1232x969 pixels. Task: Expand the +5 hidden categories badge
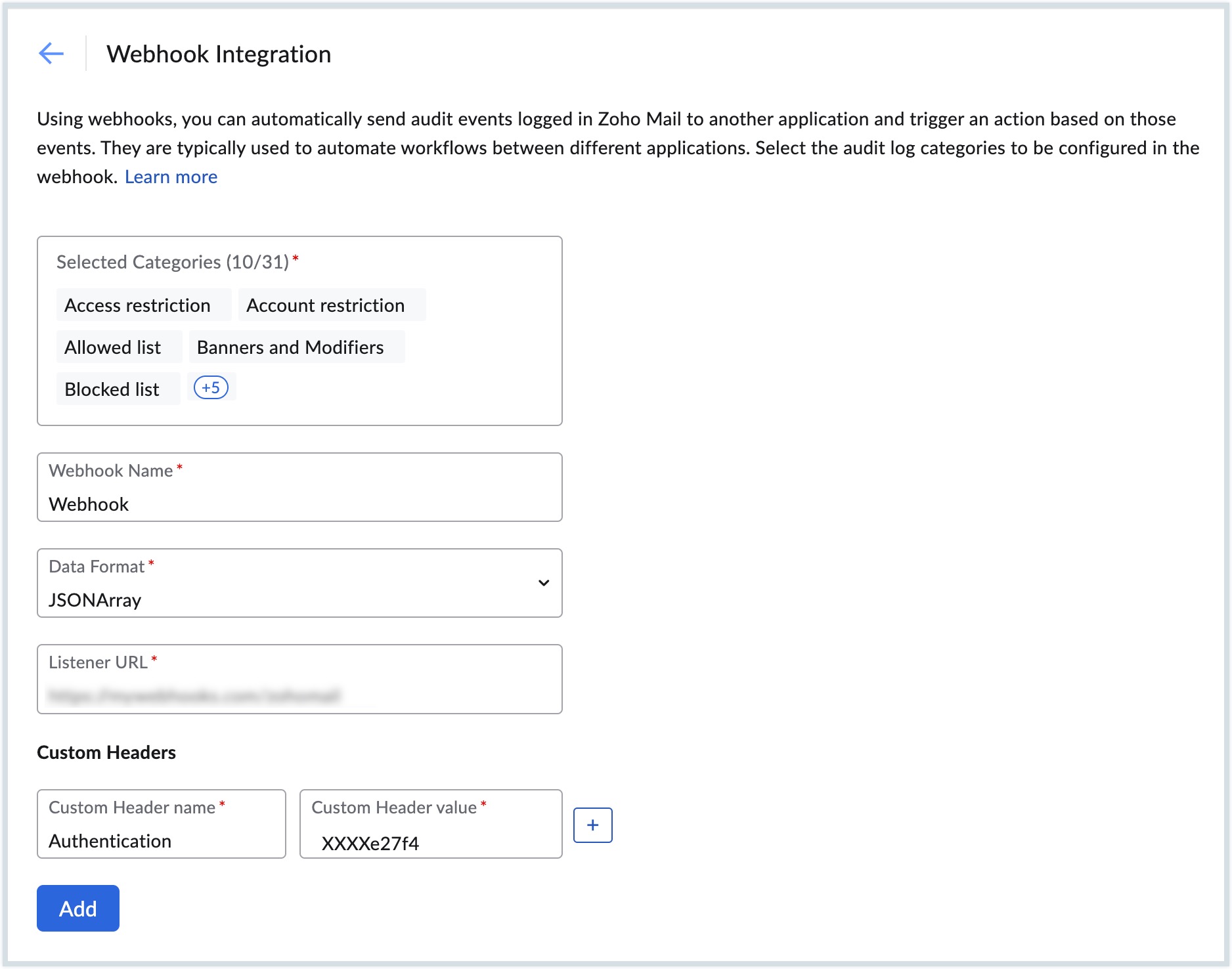(x=211, y=387)
